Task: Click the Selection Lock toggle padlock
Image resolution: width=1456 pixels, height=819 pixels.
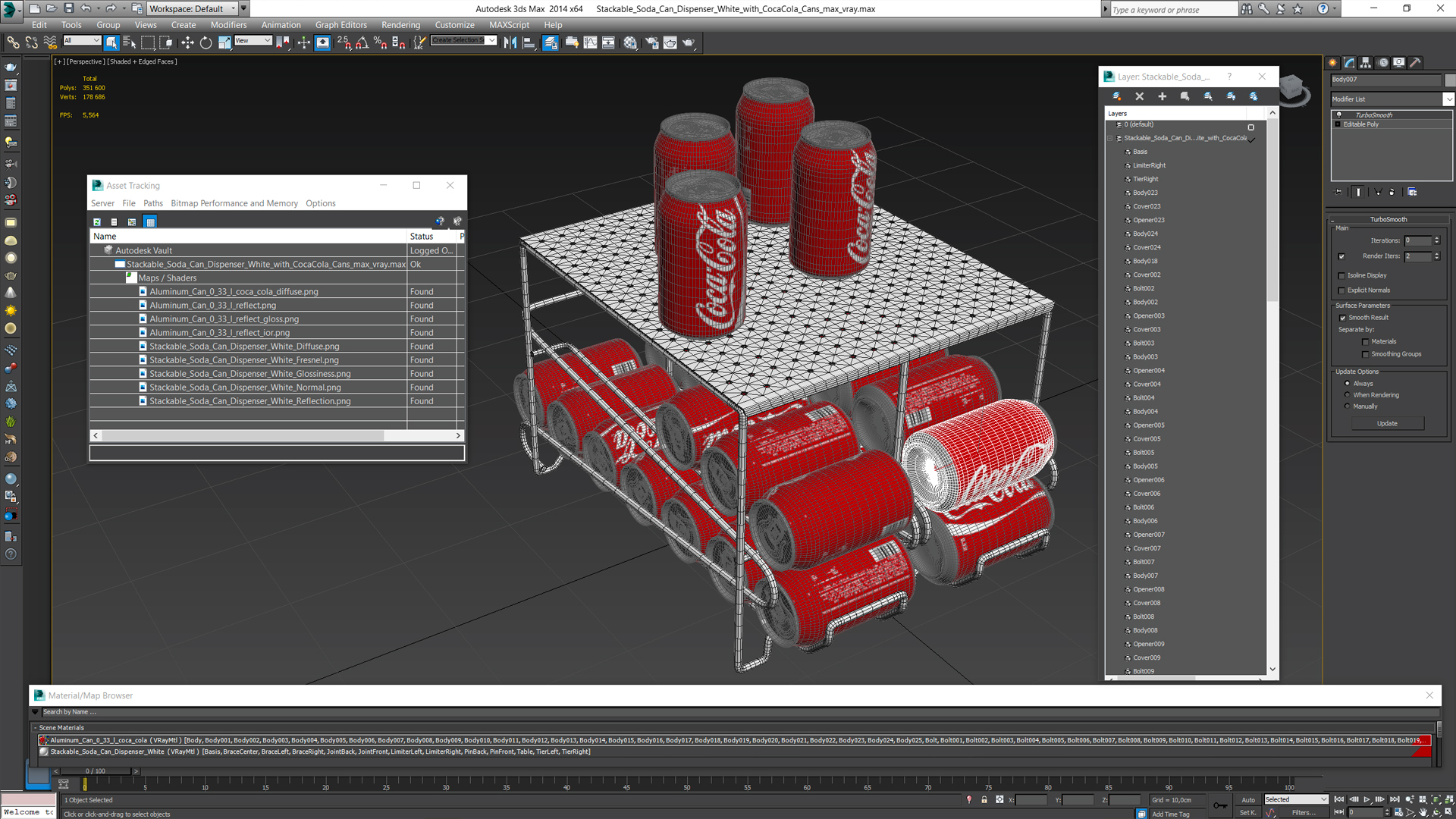Action: click(984, 799)
